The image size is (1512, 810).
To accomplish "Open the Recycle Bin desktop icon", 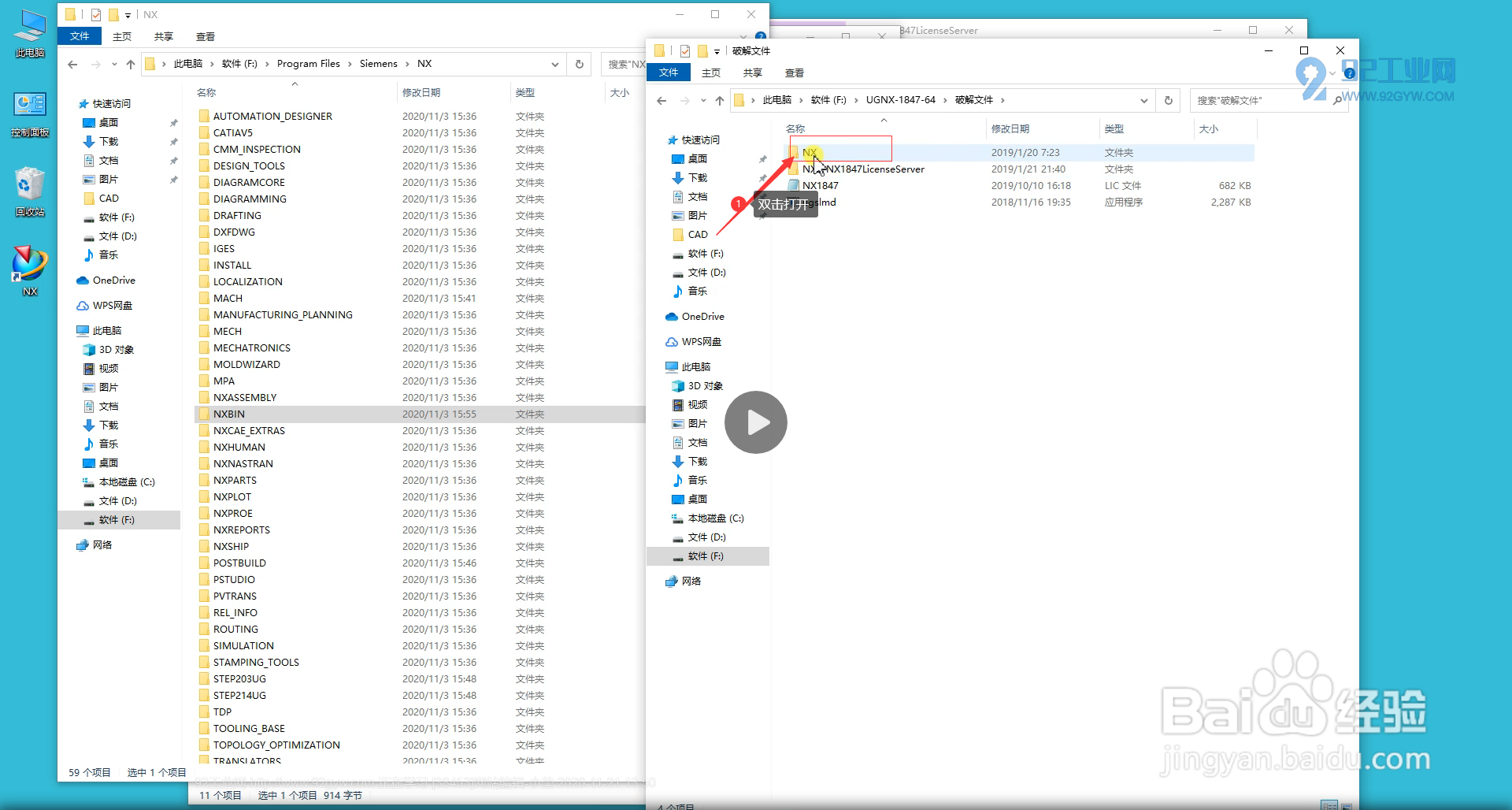I will coord(29,191).
